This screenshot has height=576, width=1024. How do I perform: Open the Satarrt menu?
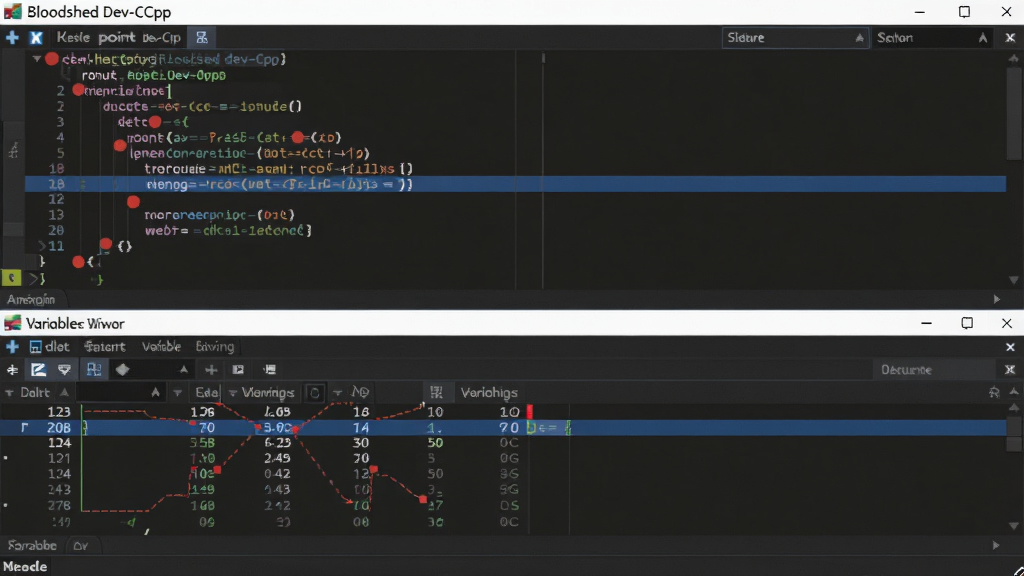(x=104, y=347)
